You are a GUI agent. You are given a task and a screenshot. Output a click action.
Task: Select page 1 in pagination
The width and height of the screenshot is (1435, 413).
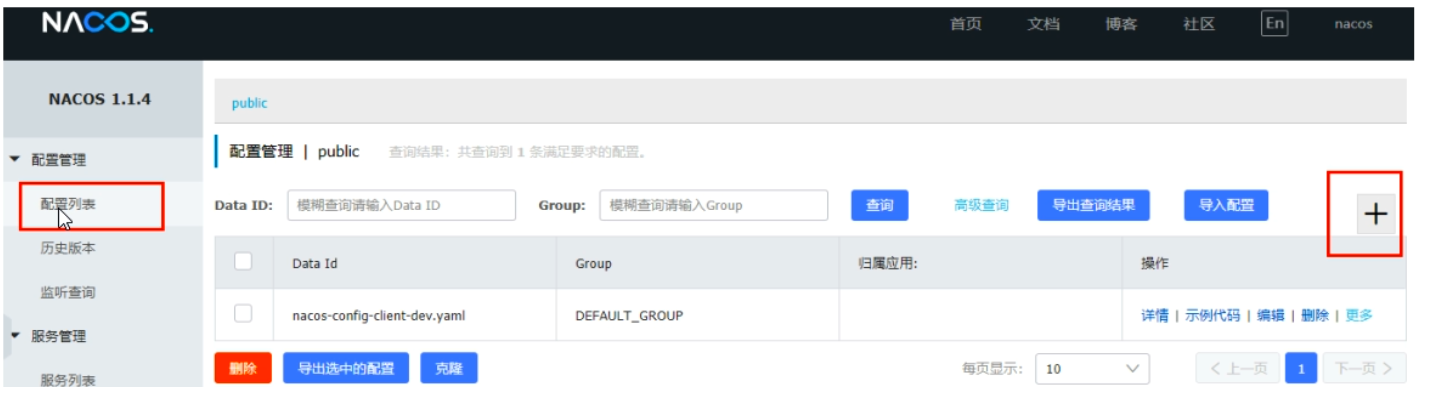point(1301,369)
